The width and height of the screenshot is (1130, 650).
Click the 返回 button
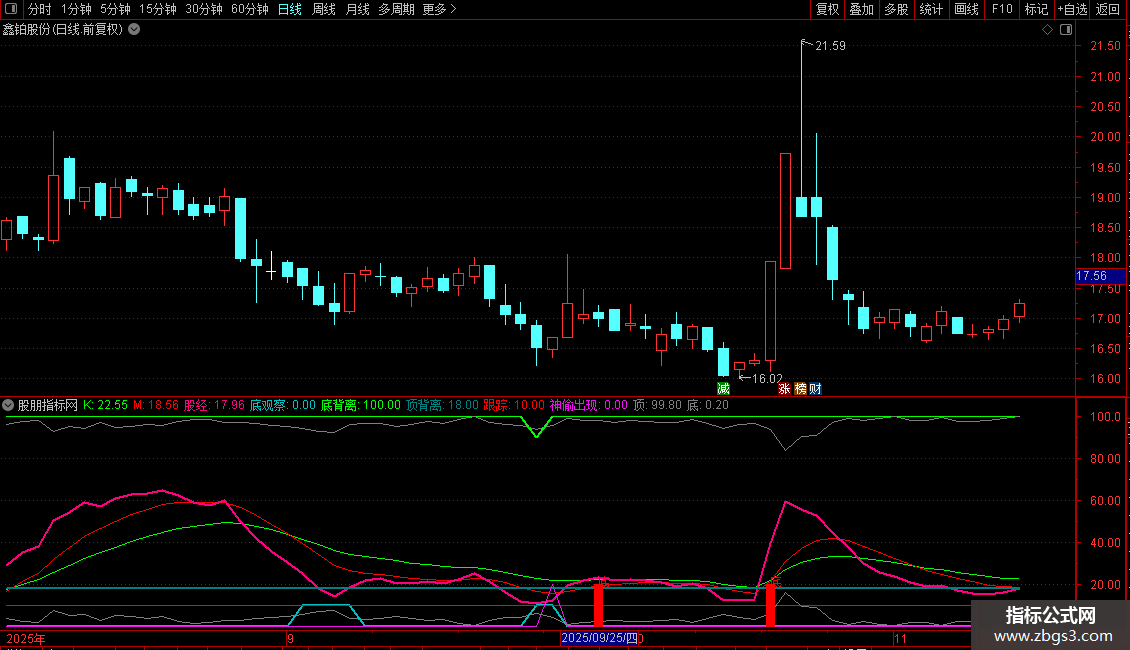point(1108,9)
